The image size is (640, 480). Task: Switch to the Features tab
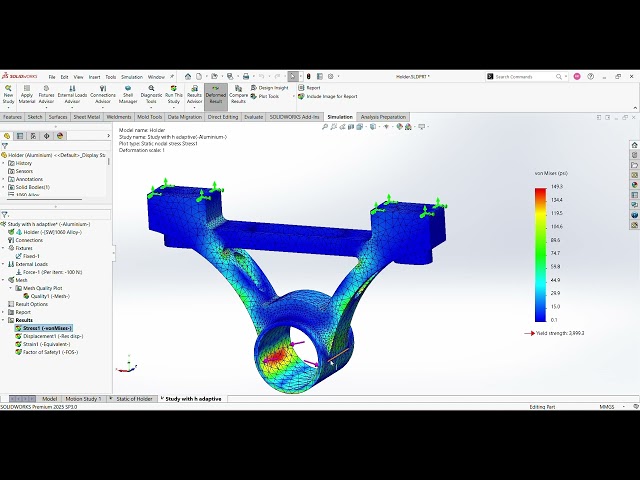tap(12, 117)
